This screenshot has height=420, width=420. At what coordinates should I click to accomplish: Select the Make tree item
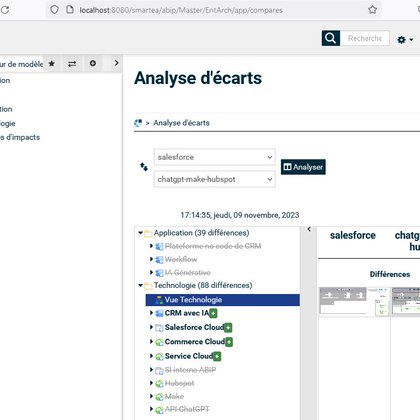coord(174,396)
